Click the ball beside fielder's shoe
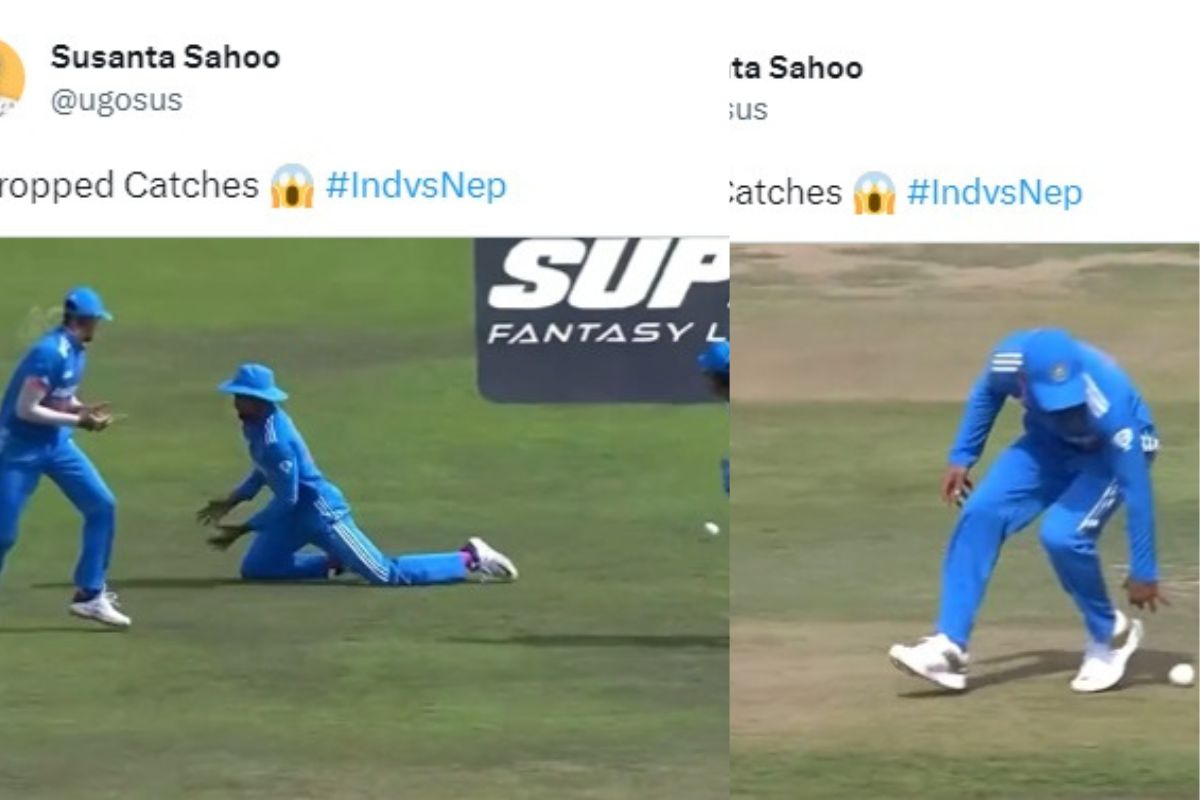The image size is (1200, 800). tap(1181, 674)
